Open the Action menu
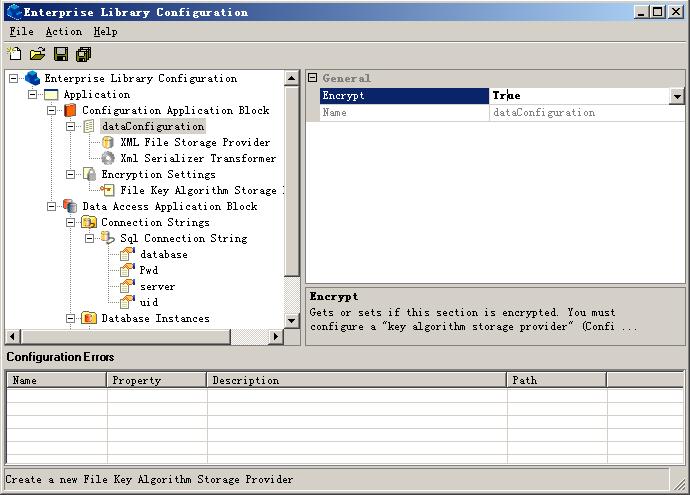This screenshot has height=495, width=690. pos(63,32)
